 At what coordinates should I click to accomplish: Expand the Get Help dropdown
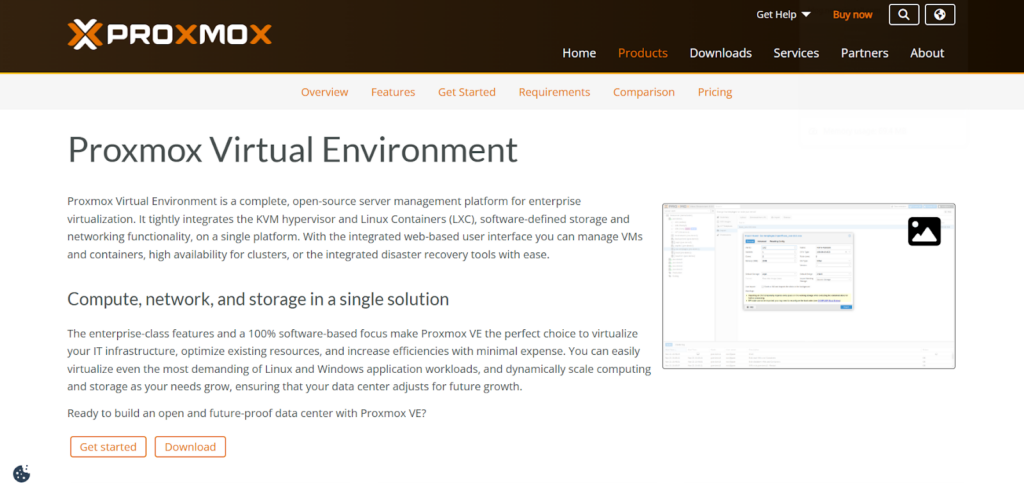pos(783,14)
